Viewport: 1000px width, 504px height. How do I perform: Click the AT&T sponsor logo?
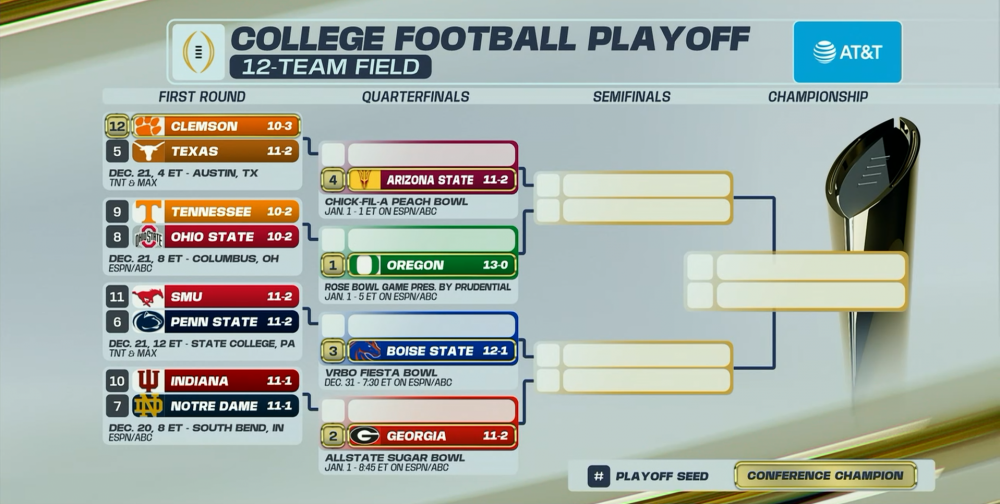coord(847,52)
